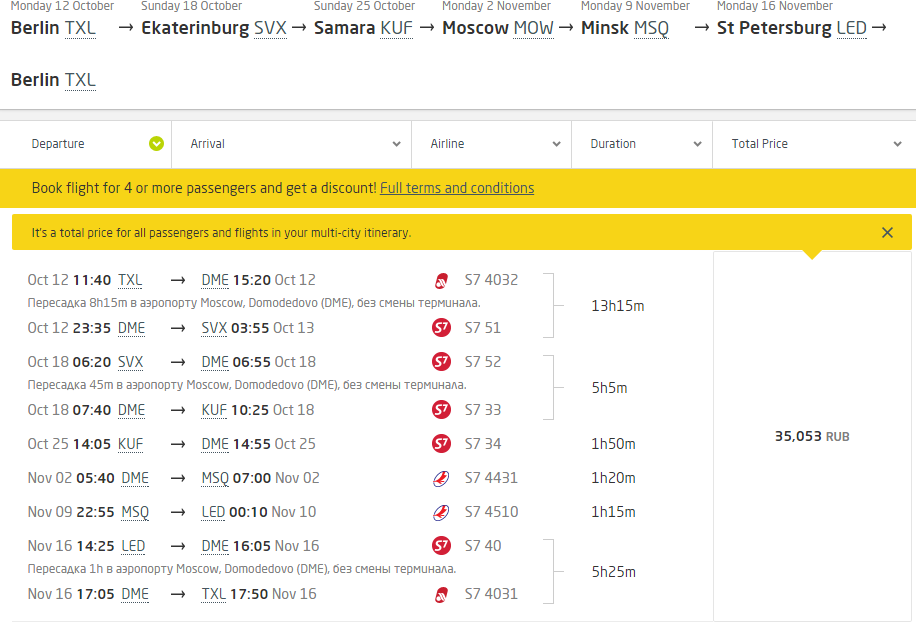Click LED arrival code on the Nov 09 flight
The width and height of the screenshot is (916, 622).
(x=213, y=512)
